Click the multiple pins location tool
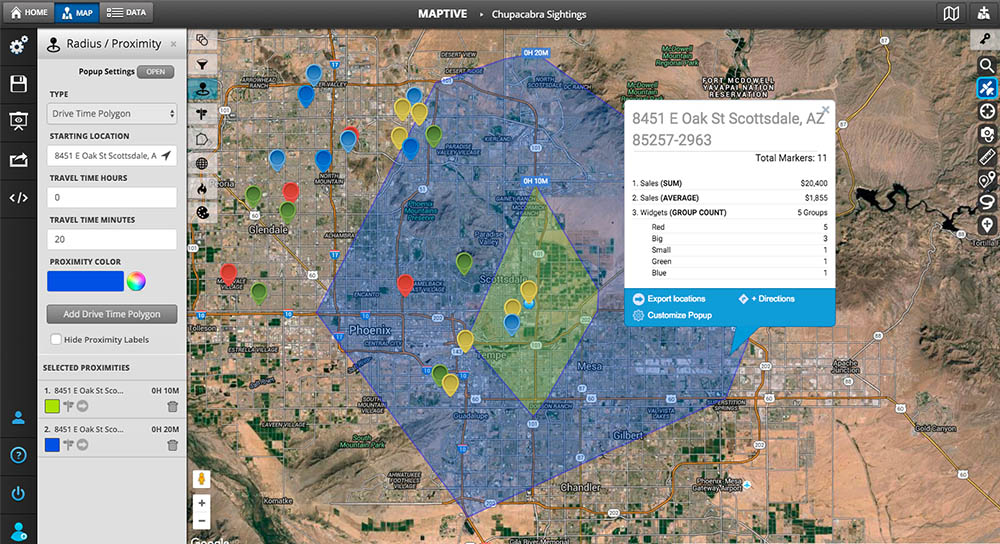The width and height of the screenshot is (1000, 544). (987, 180)
